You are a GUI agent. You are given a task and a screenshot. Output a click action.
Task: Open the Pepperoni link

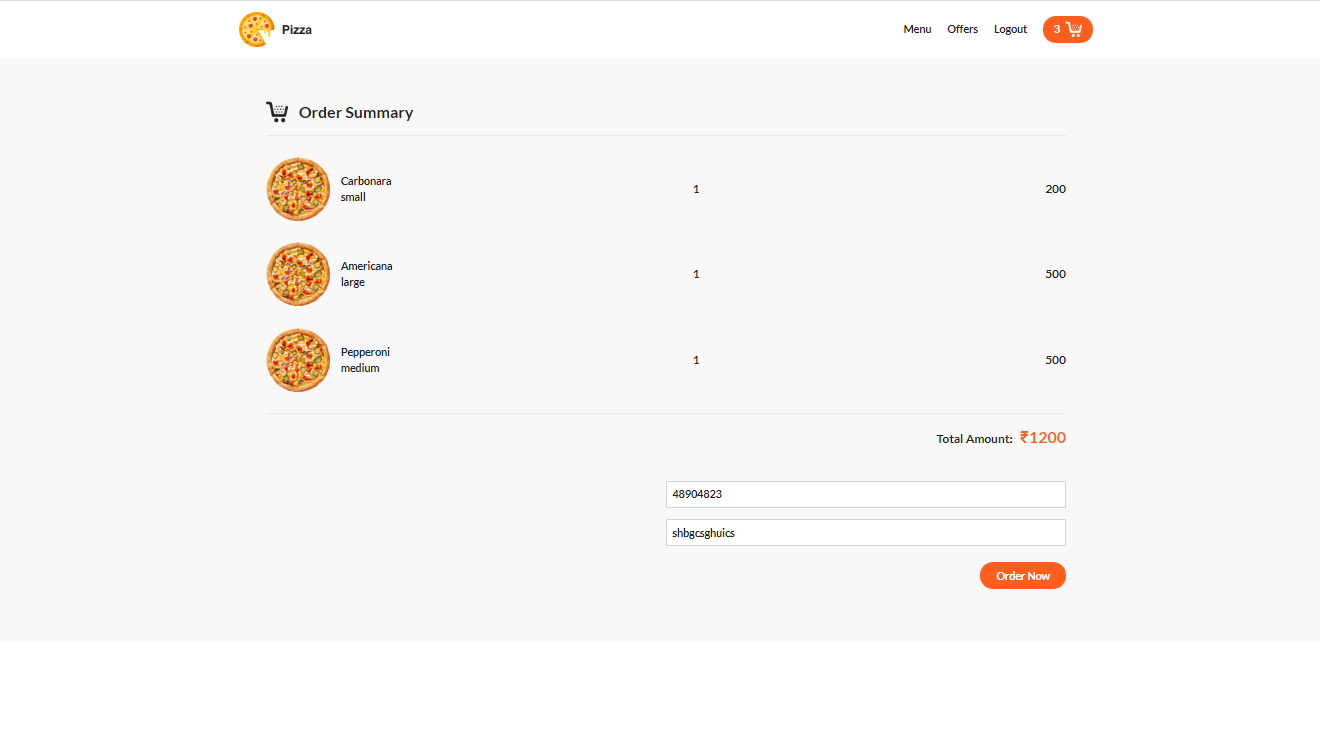365,351
